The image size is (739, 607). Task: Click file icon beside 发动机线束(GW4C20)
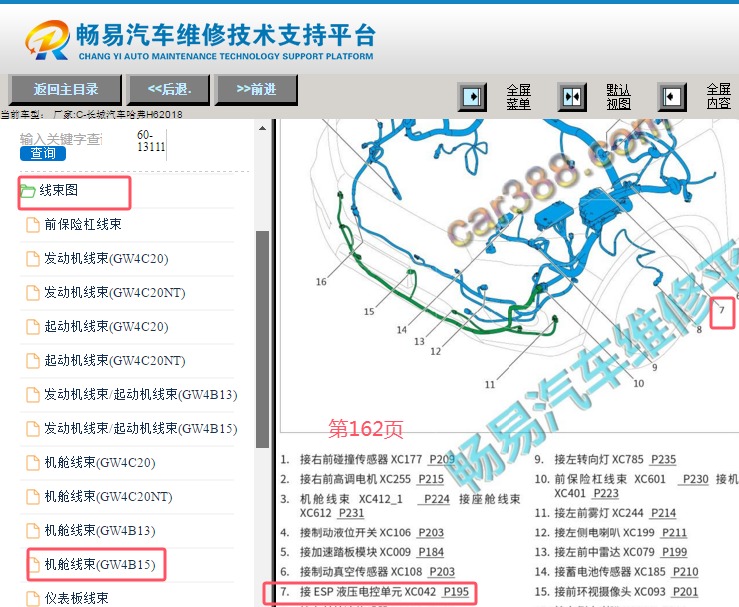[33, 259]
